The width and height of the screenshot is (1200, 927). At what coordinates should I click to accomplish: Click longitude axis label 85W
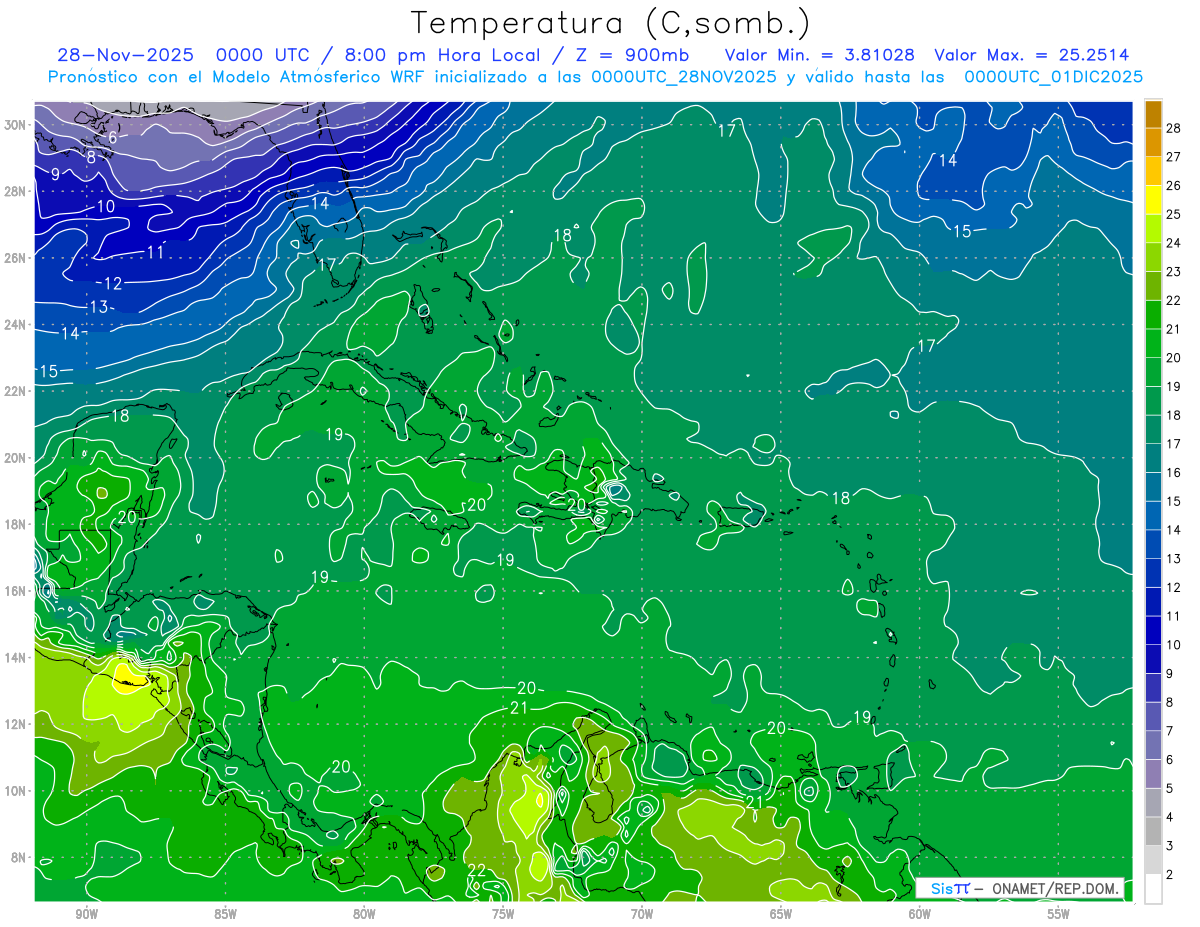tap(225, 914)
